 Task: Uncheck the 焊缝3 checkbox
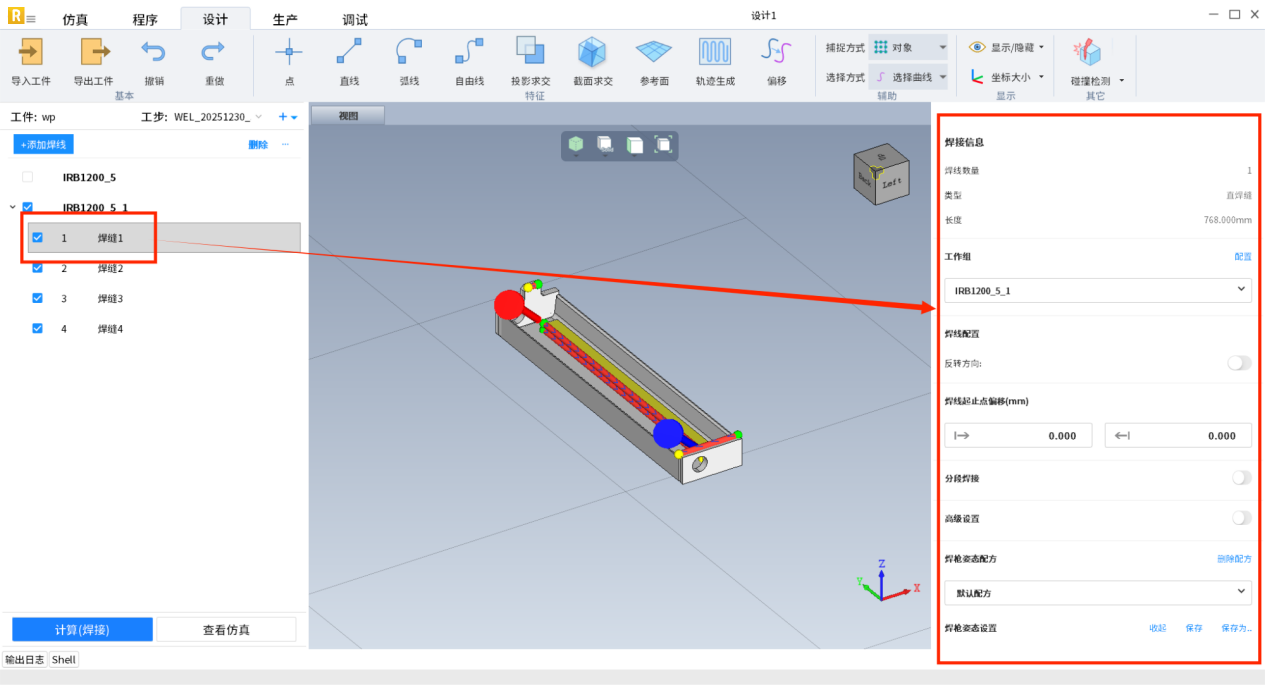[38, 298]
